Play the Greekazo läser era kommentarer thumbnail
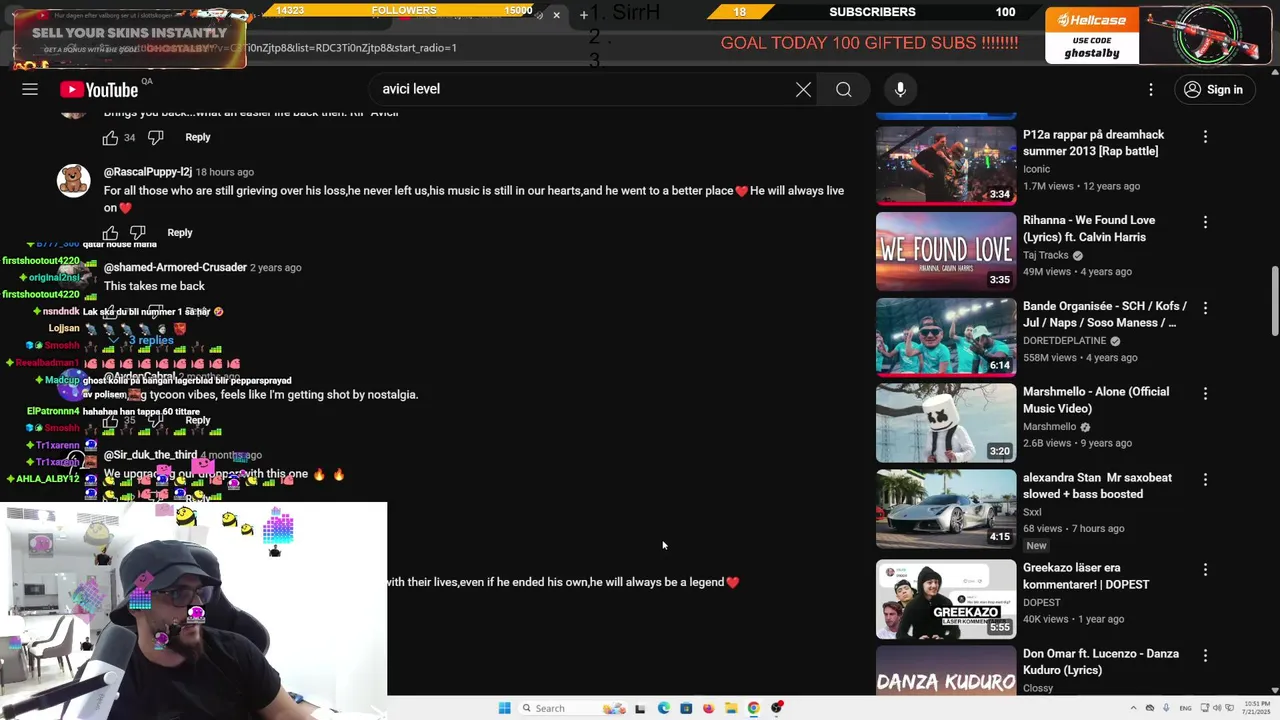 946,599
